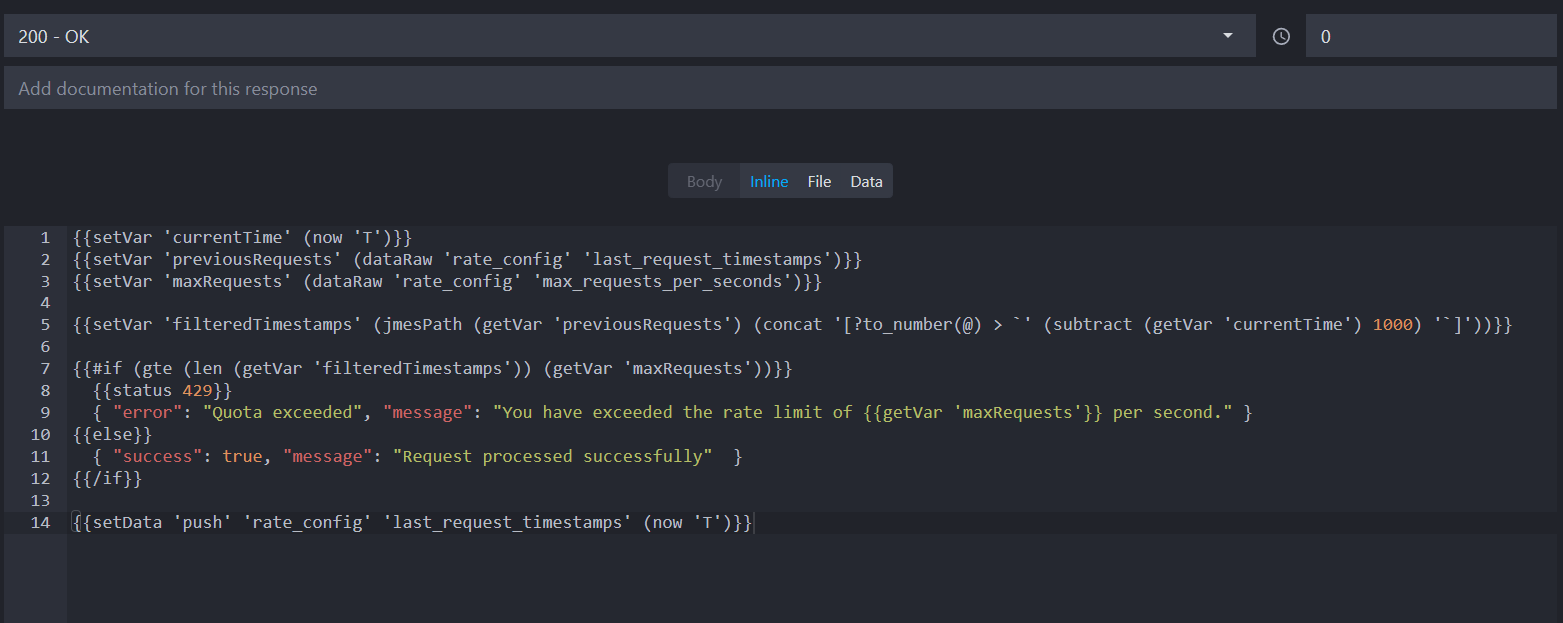
Task: Click line number 5 in the gutter
Action: [44, 324]
